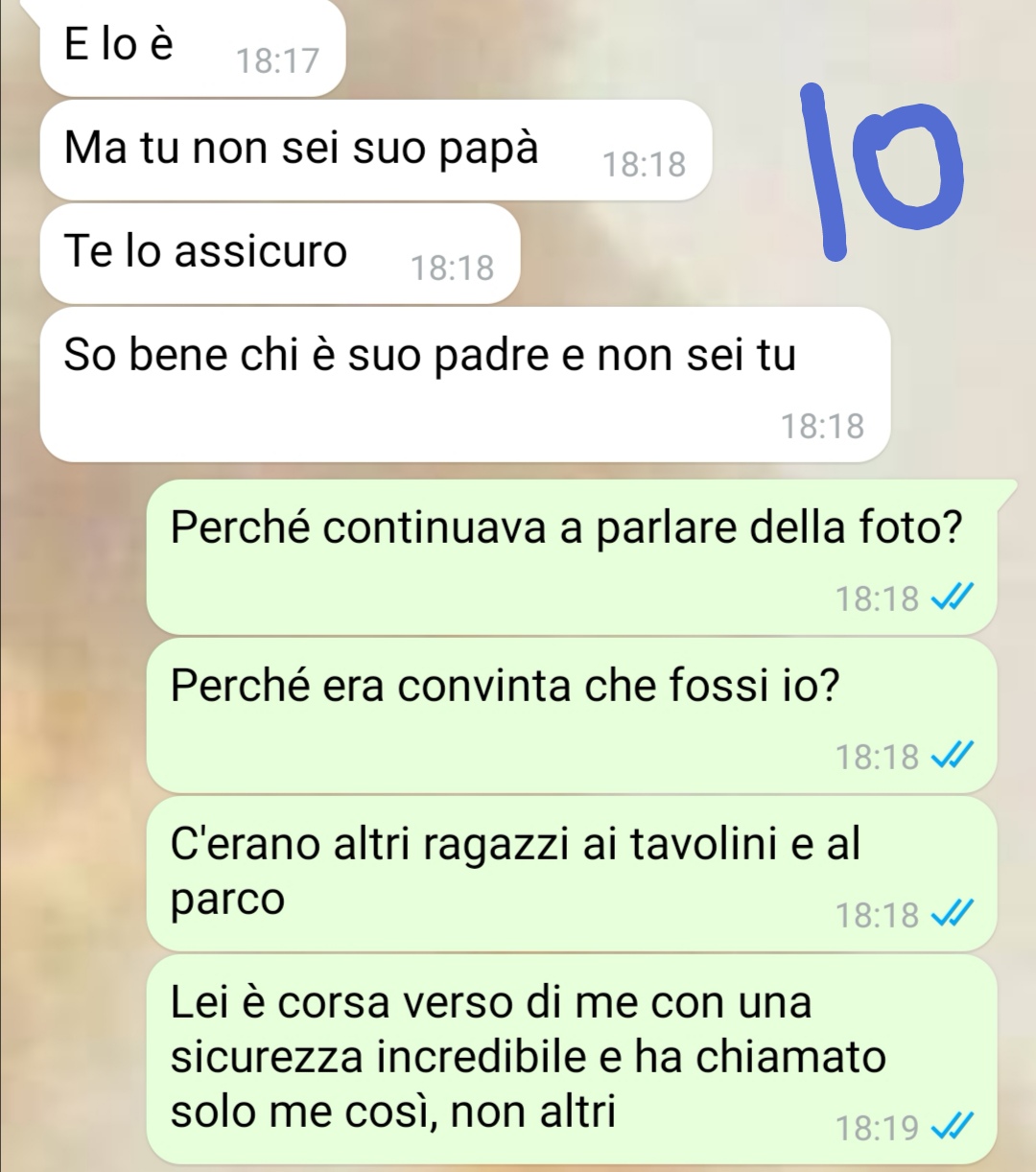Click read-receipt double check on 'della foto?' message
The image size is (1036, 1172).
point(952,598)
